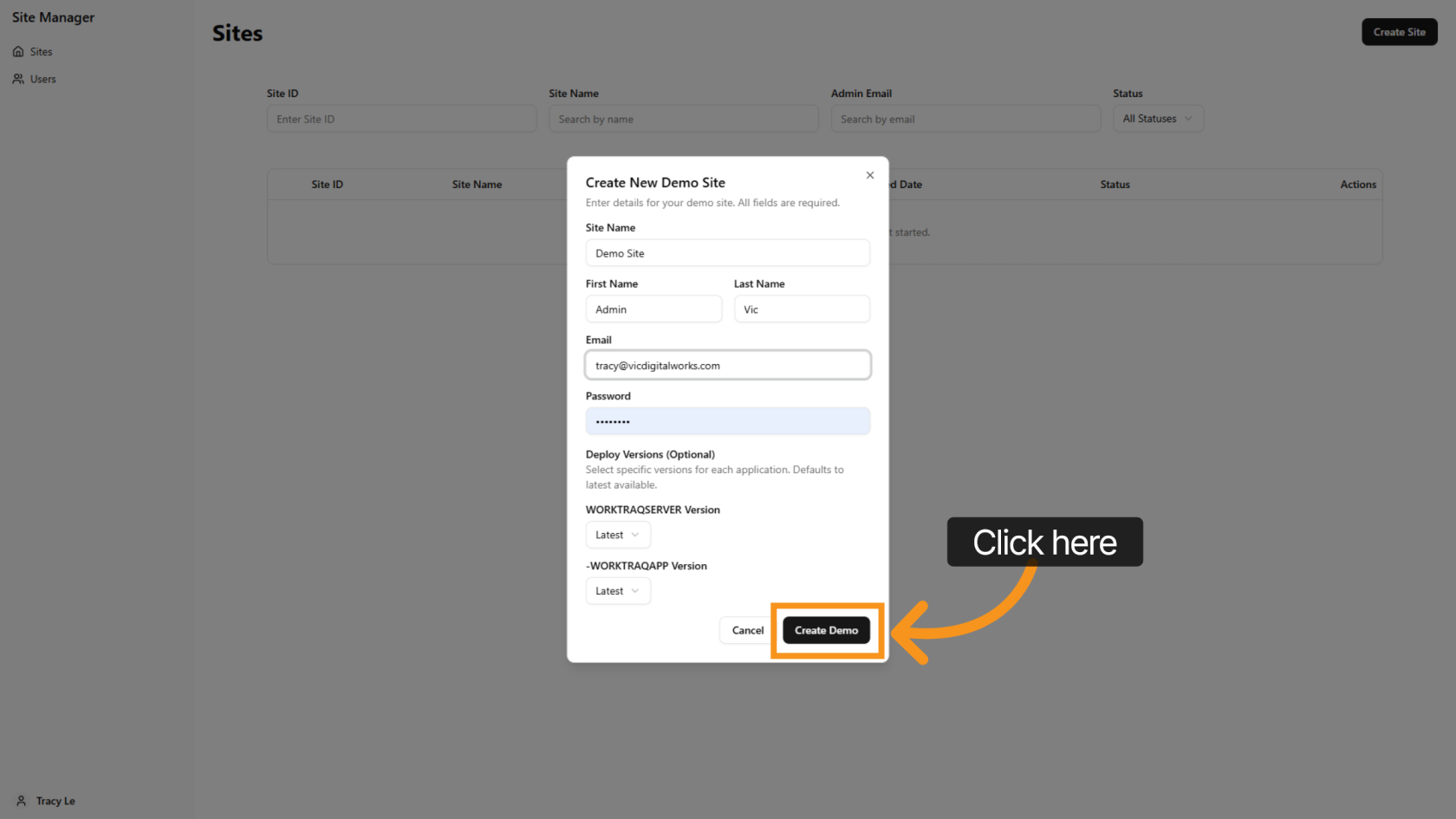This screenshot has width=1456, height=819.
Task: Click the Last Name input field
Action: click(802, 309)
